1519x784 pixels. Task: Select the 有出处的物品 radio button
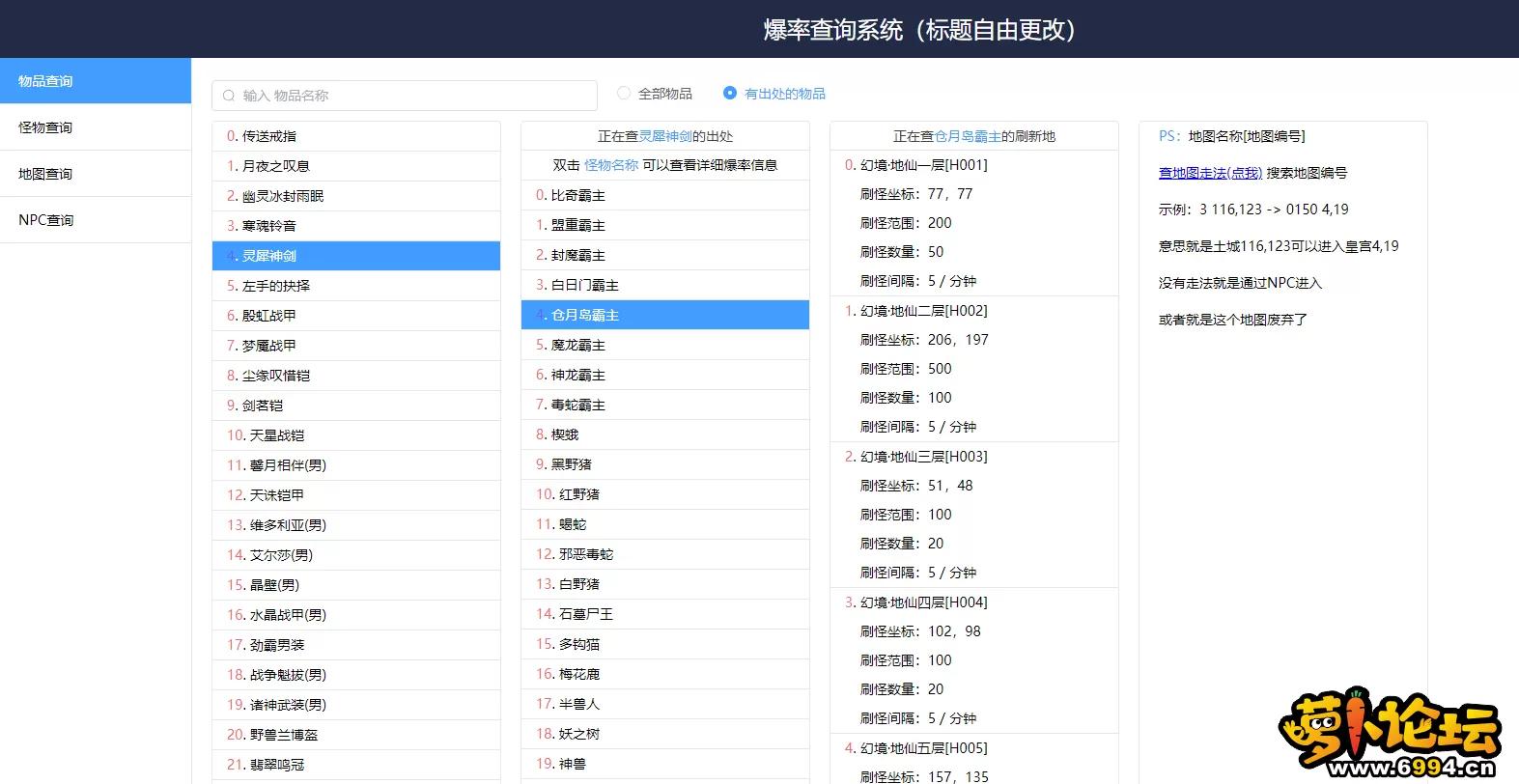tap(730, 93)
